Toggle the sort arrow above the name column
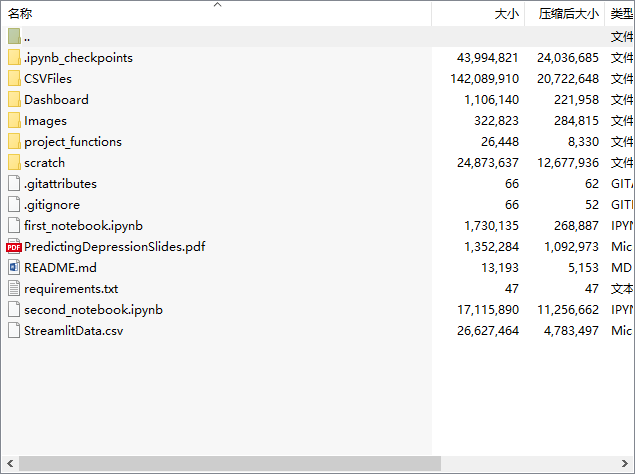Screen dimensions: 635x474 217,5
